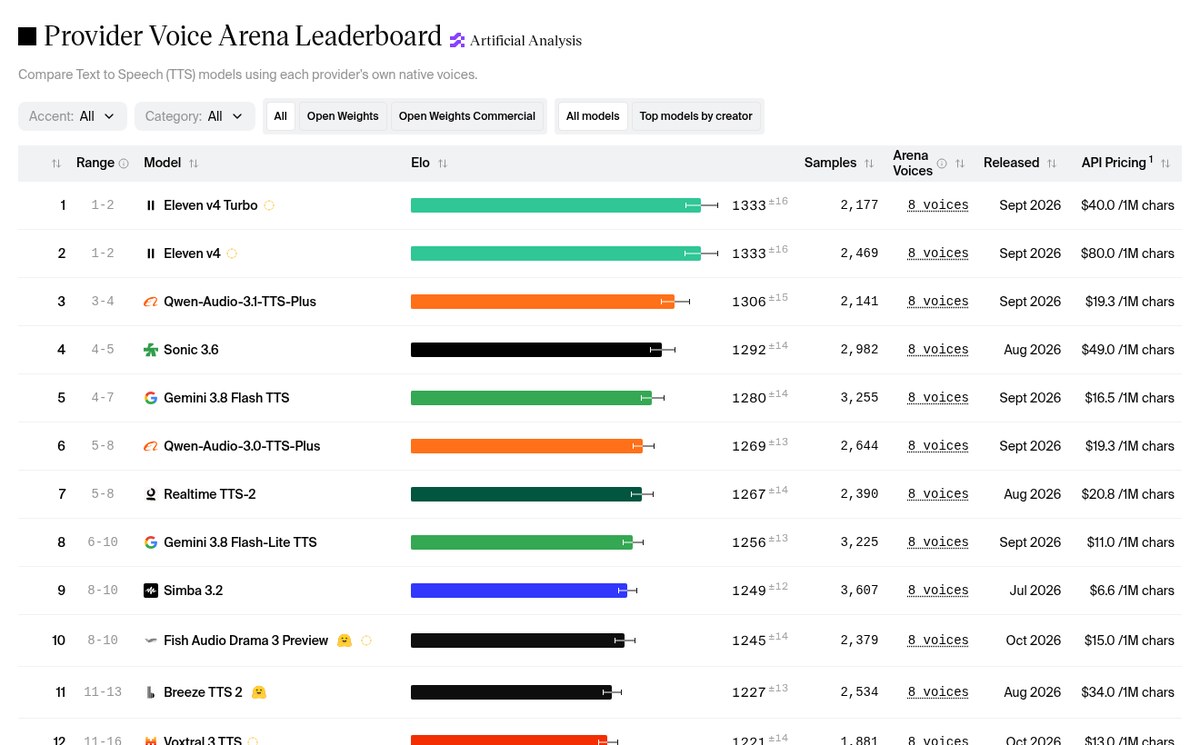Click the Qwen-Audio-3.0-TTS-Plus model name
Image resolution: width=1200 pixels, height=745 pixels.
coord(242,446)
